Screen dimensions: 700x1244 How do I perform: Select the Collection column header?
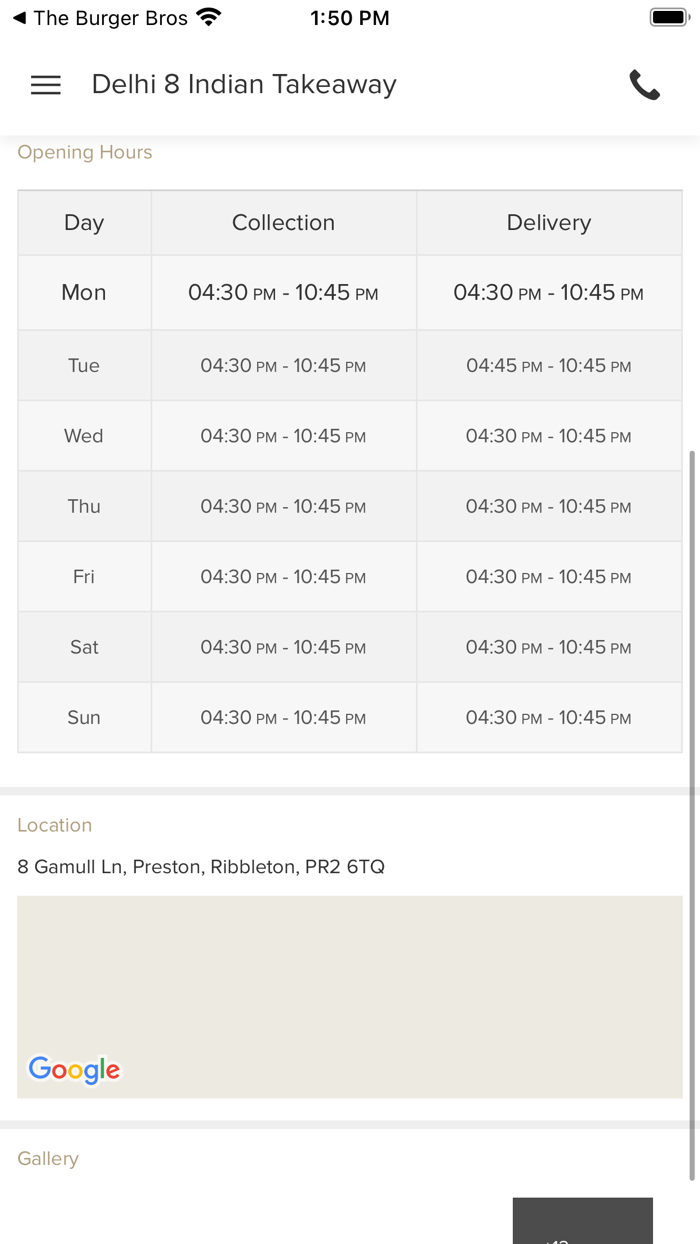283,223
